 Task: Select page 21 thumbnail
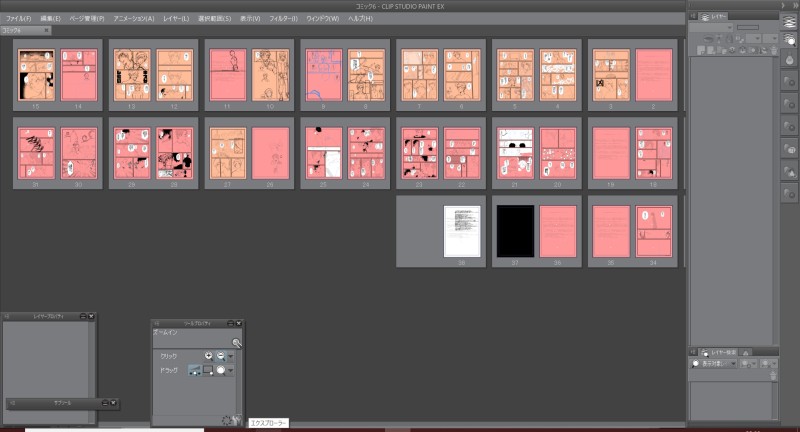pos(515,153)
